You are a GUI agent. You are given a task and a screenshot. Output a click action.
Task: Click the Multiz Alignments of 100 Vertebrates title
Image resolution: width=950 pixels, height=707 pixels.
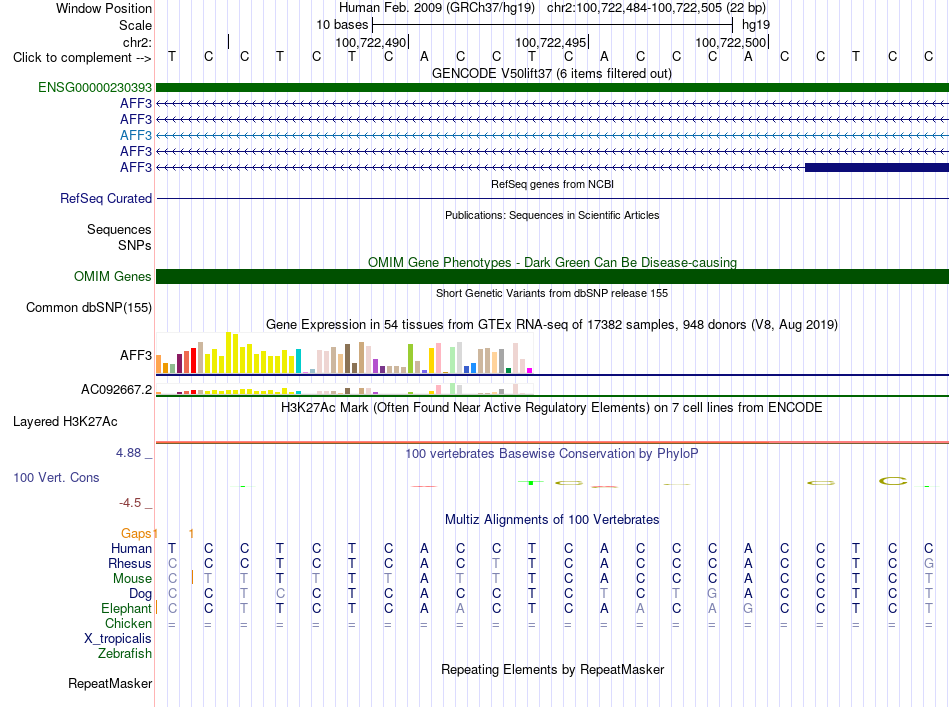[x=552, y=519]
